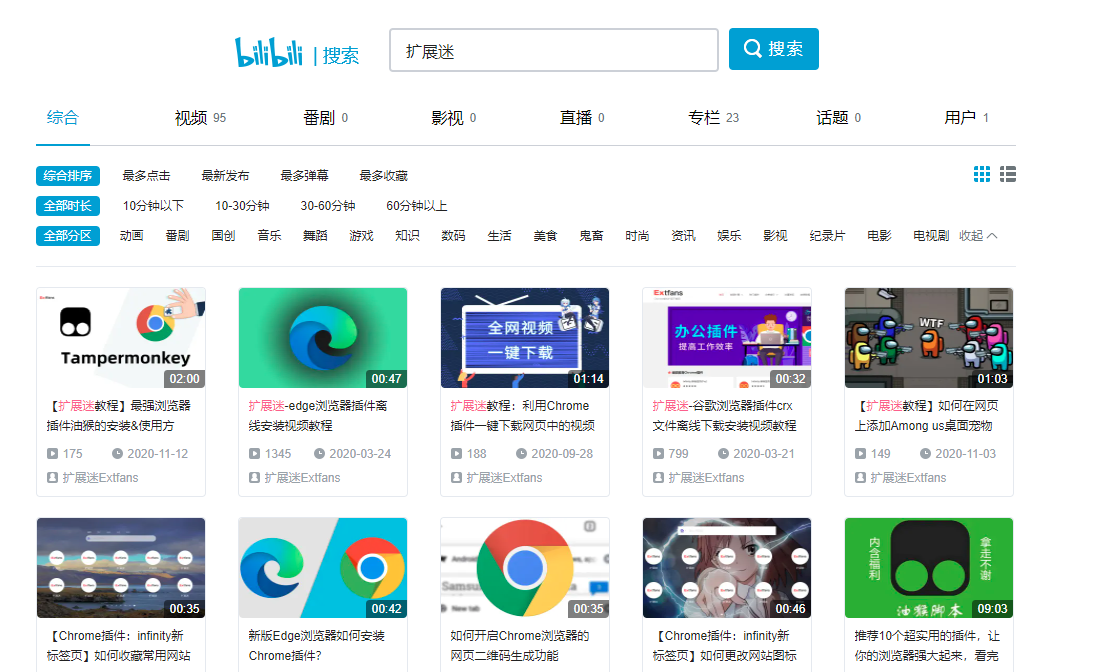Click the play count icon beside 149
Screen dimensions: 1101x672
tap(860, 454)
